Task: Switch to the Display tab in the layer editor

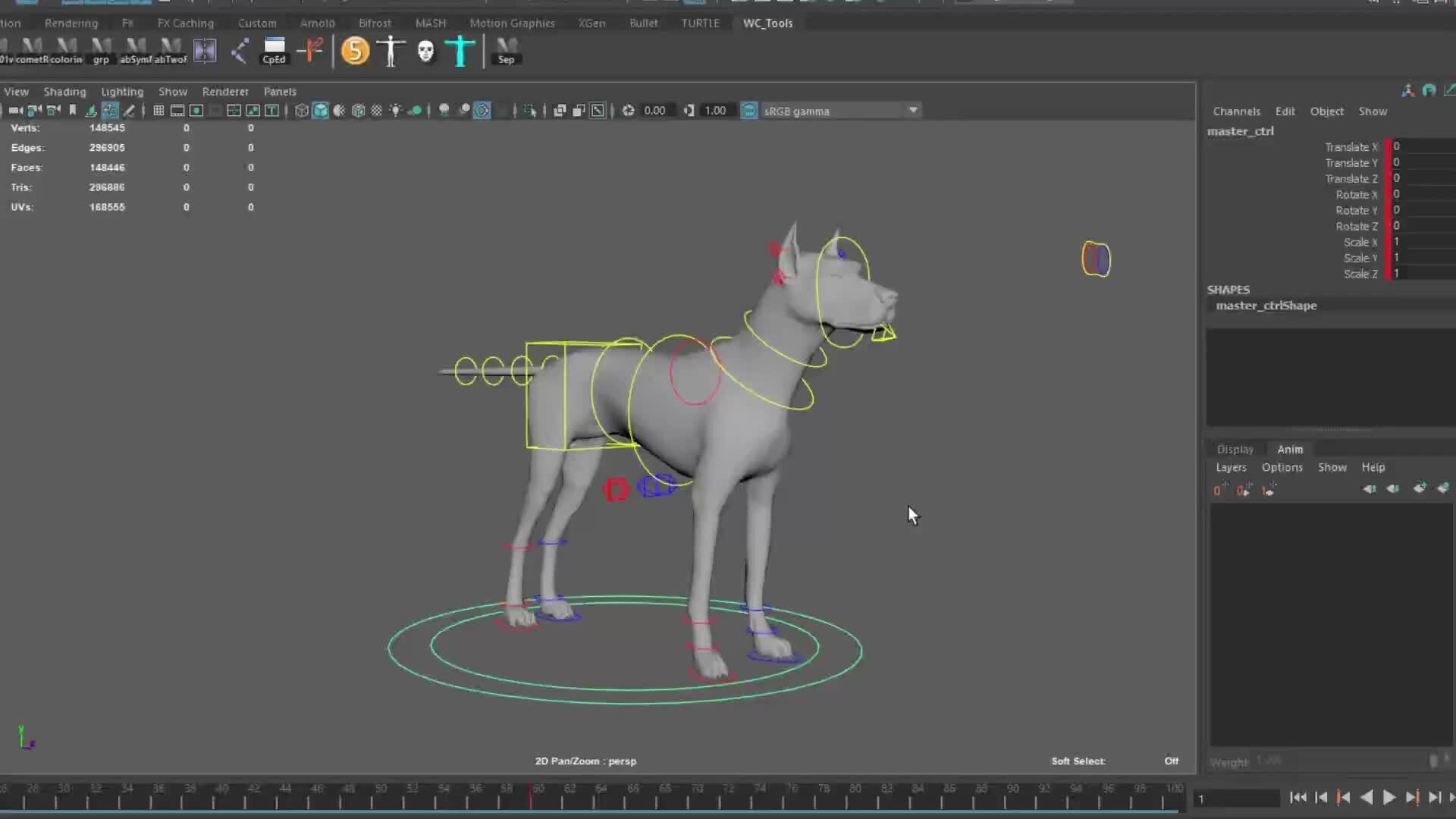Action: point(1235,449)
